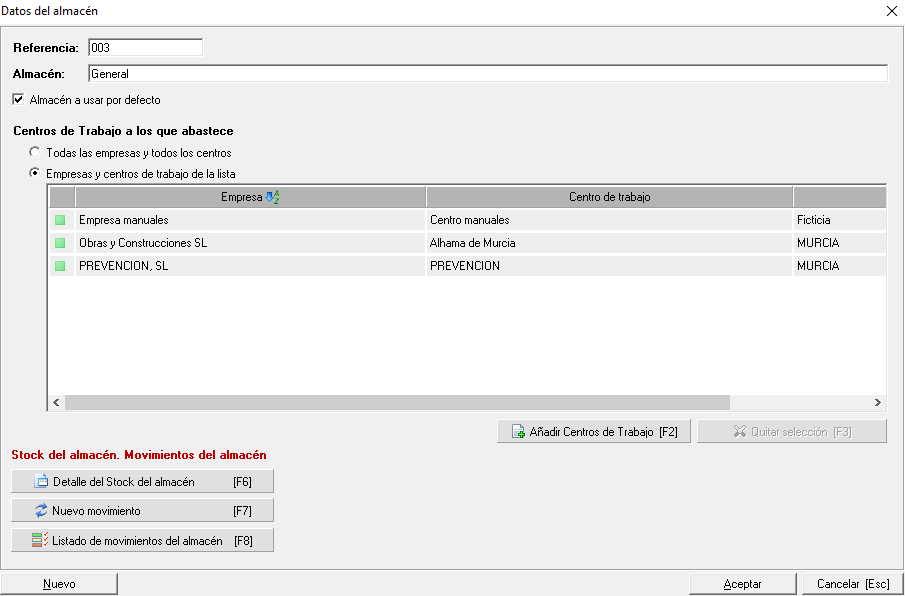
Task: Toggle Almacén a usar por defecto checkbox
Action: click(18, 100)
